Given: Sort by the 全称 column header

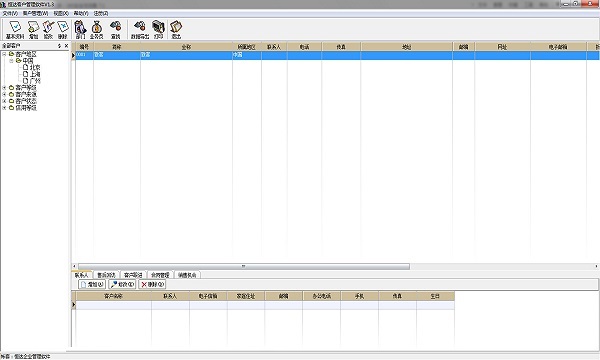Looking at the screenshot, I should [x=186, y=47].
